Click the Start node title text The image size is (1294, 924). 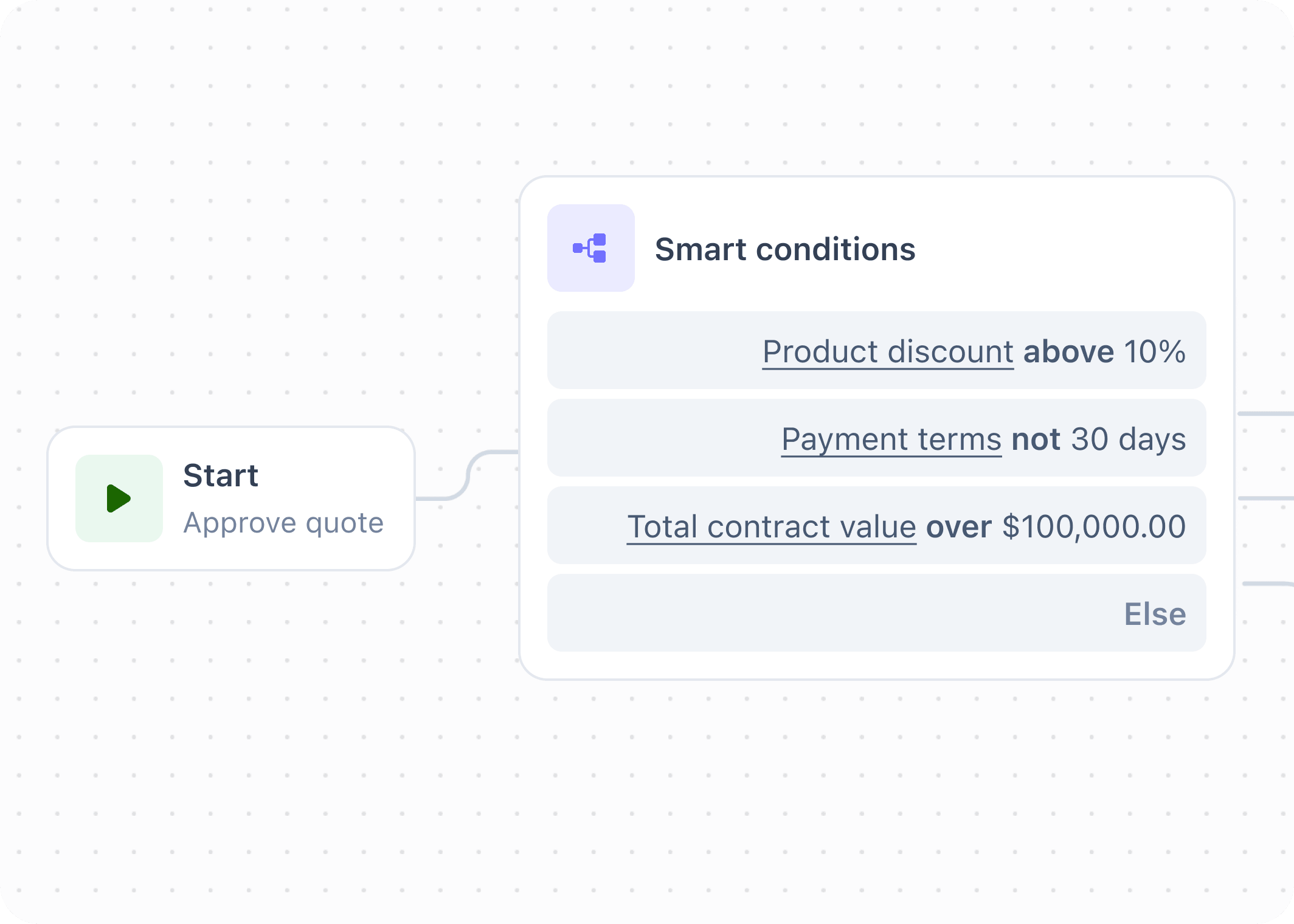pos(221,475)
